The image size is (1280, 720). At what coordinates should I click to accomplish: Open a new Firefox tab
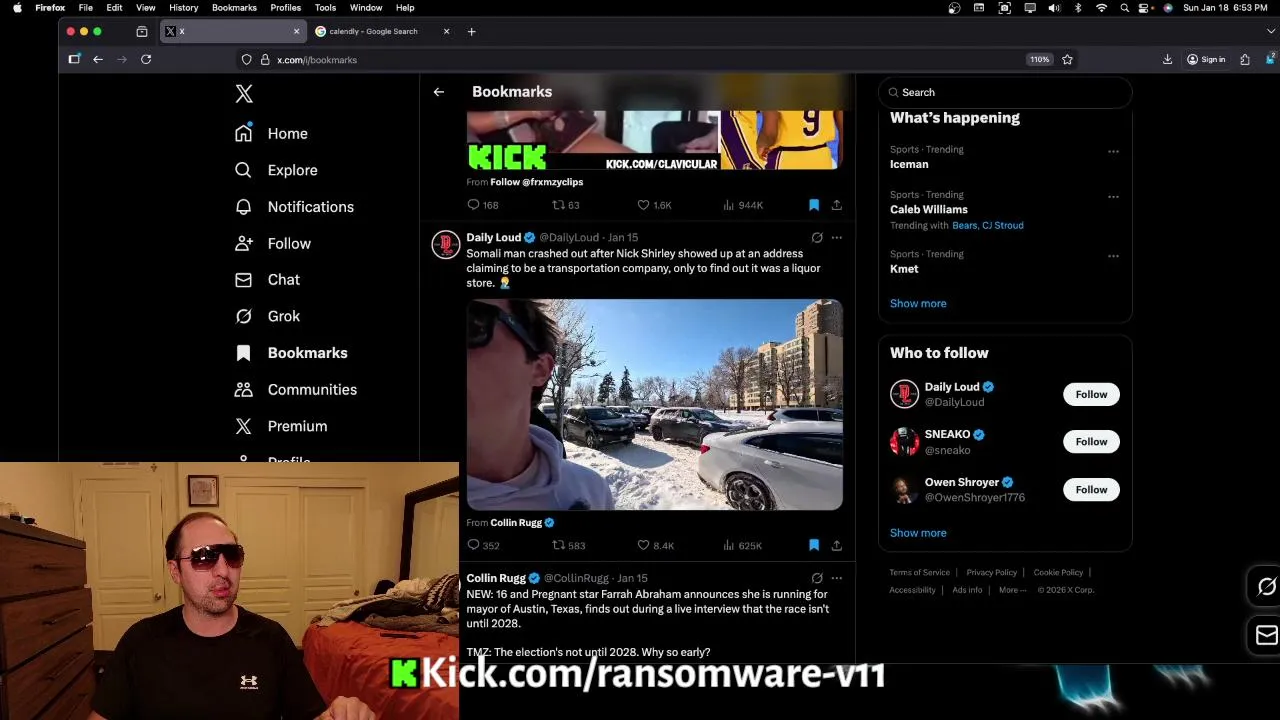(472, 31)
